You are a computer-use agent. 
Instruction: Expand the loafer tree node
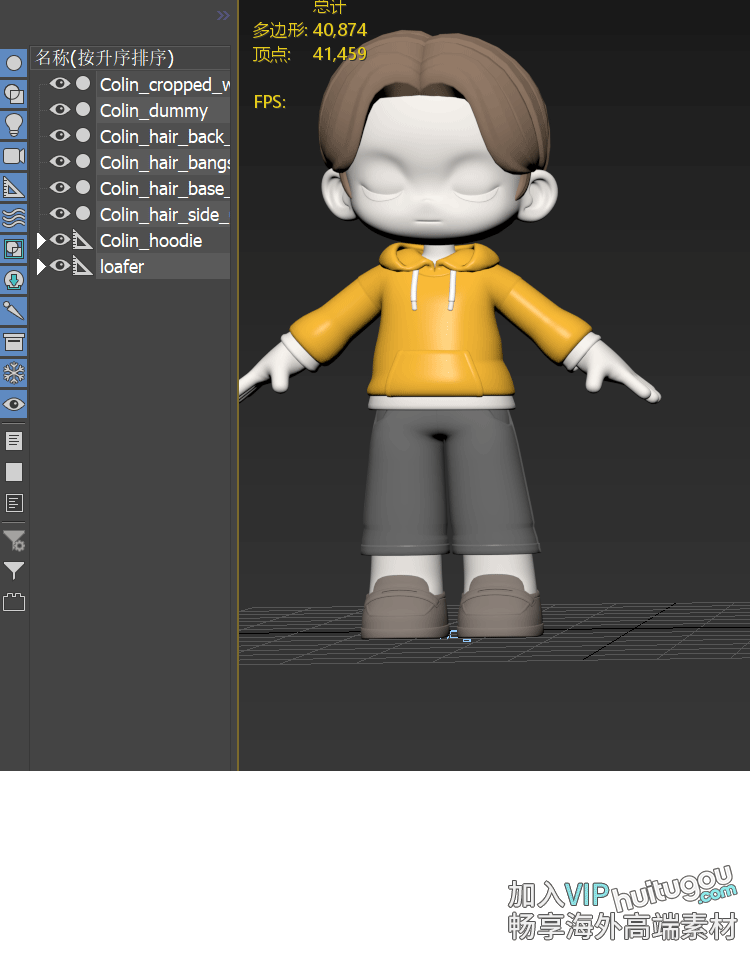tap(41, 266)
